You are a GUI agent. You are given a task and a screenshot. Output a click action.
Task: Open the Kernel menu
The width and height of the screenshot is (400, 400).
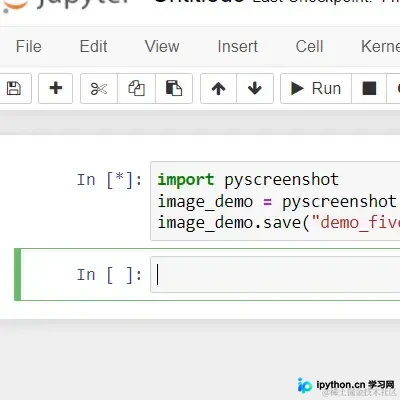tap(380, 46)
